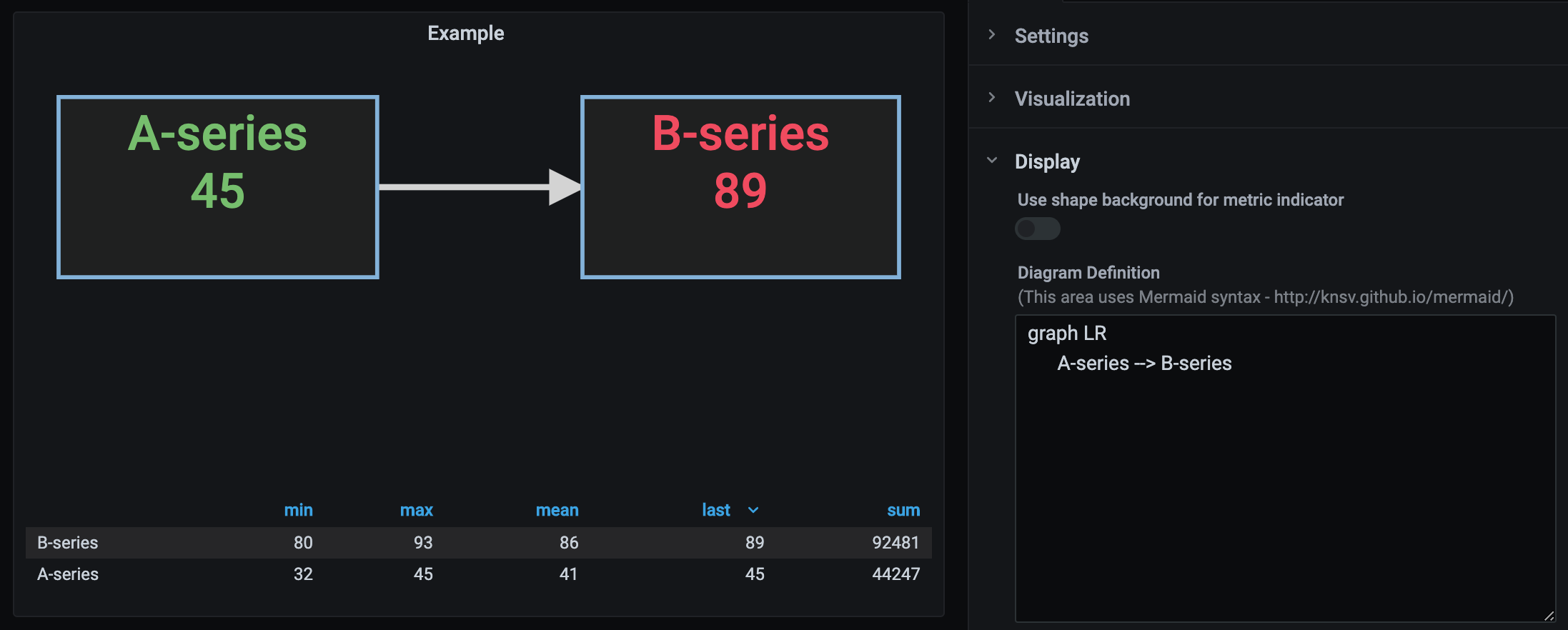Open the Settings section title

1051,36
